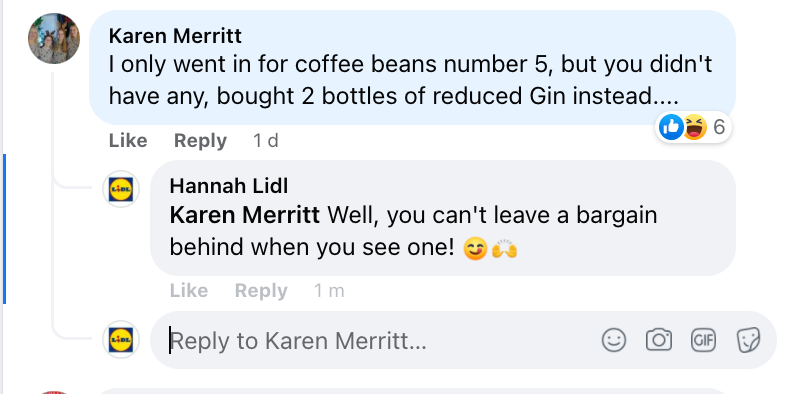This screenshot has height=394, width=802.
Task: View the laughing Haha reaction icon
Action: 695,127
